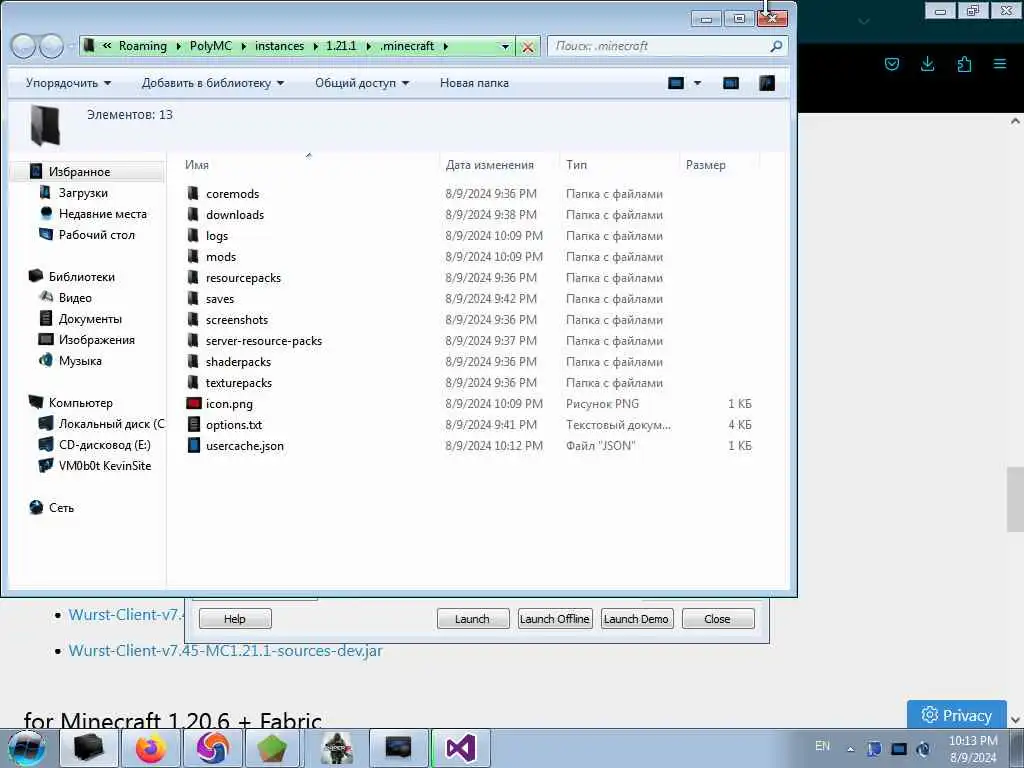Expand Добавить в библиотеку dropdown
The image size is (1024, 768).
[x=213, y=83]
